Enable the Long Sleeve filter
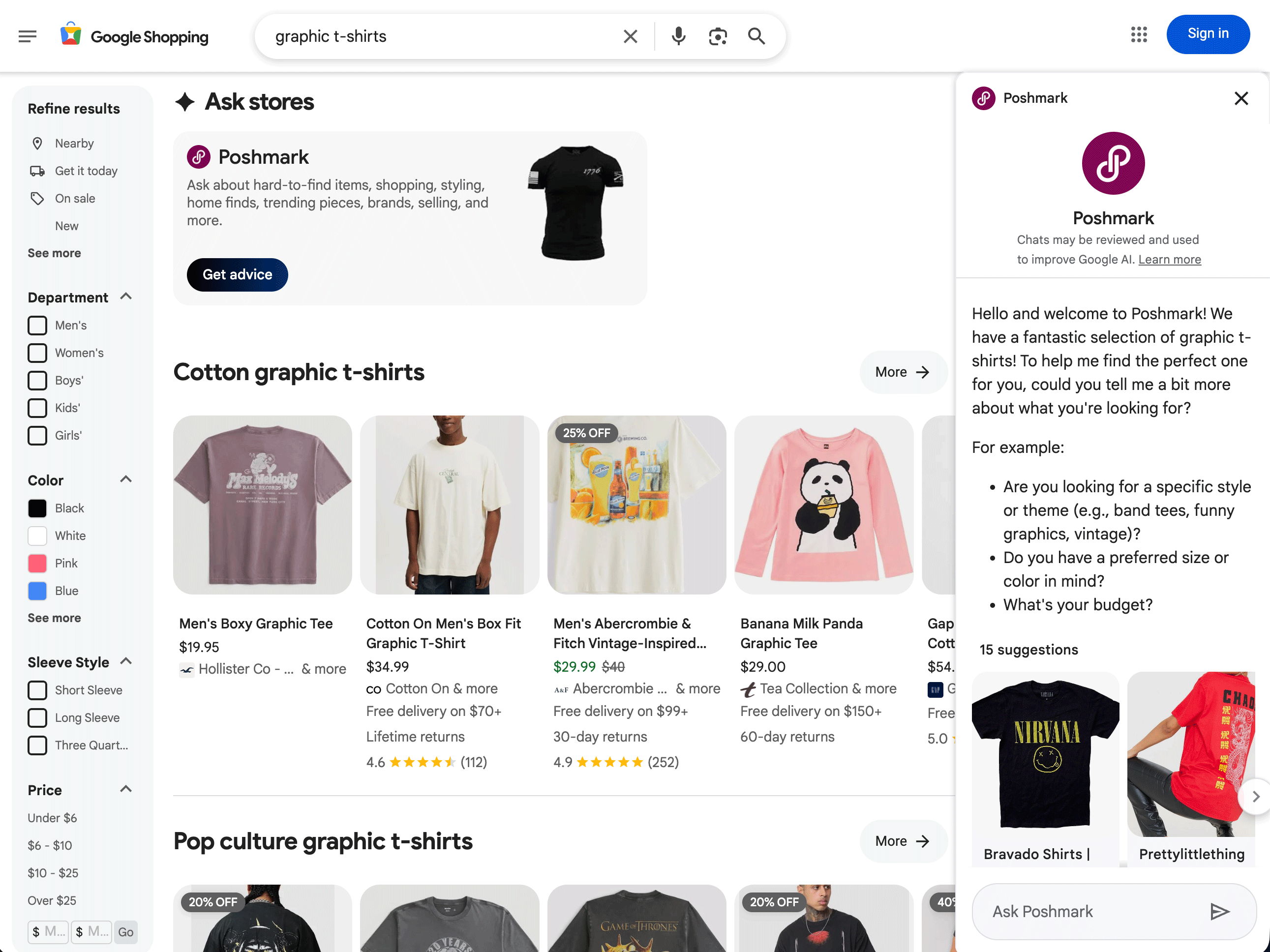The image size is (1270, 952). click(x=37, y=717)
